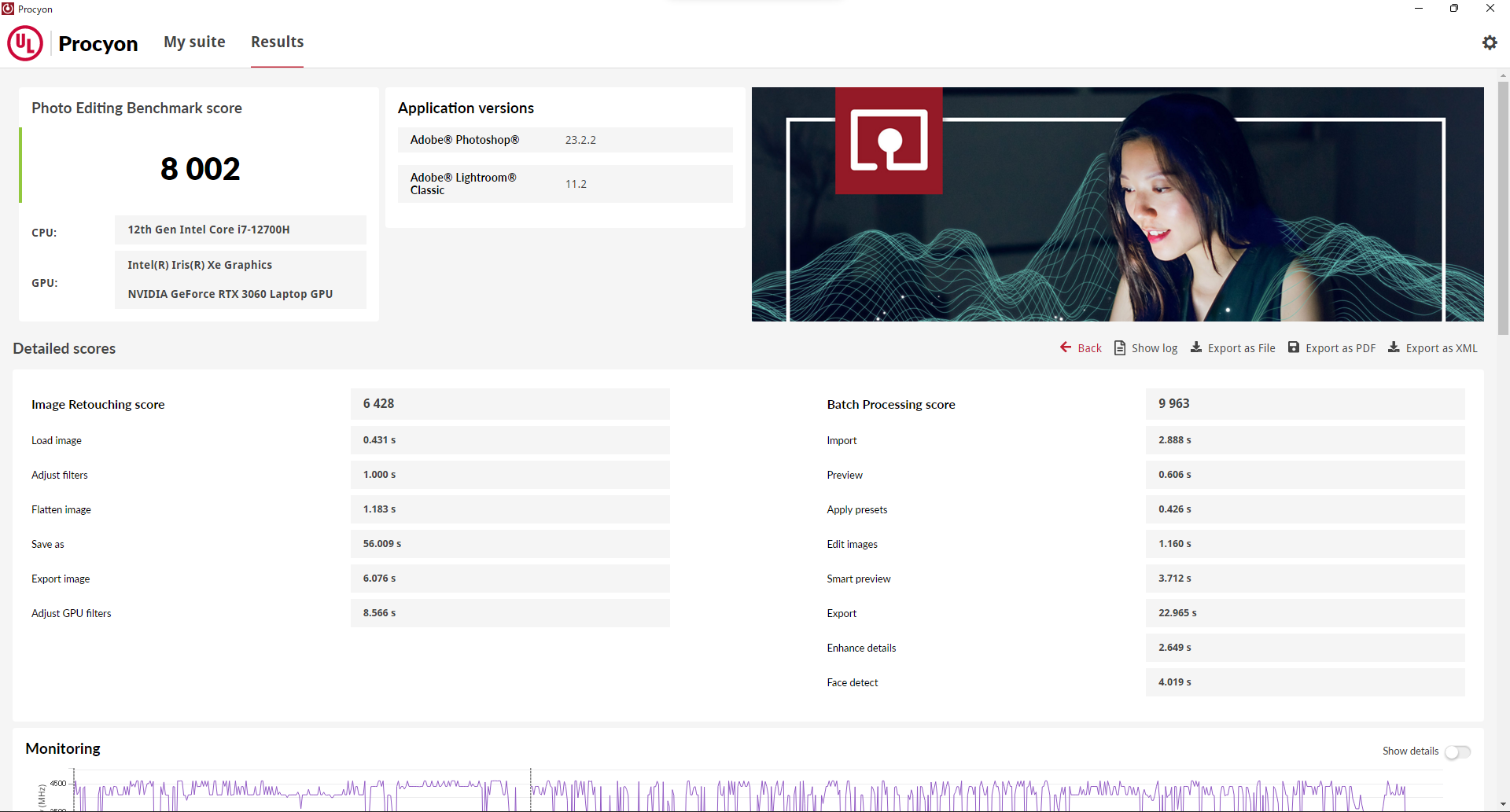The image size is (1510, 812).
Task: Click the Procyon title bar app icon
Action: pyautogui.click(x=8, y=9)
